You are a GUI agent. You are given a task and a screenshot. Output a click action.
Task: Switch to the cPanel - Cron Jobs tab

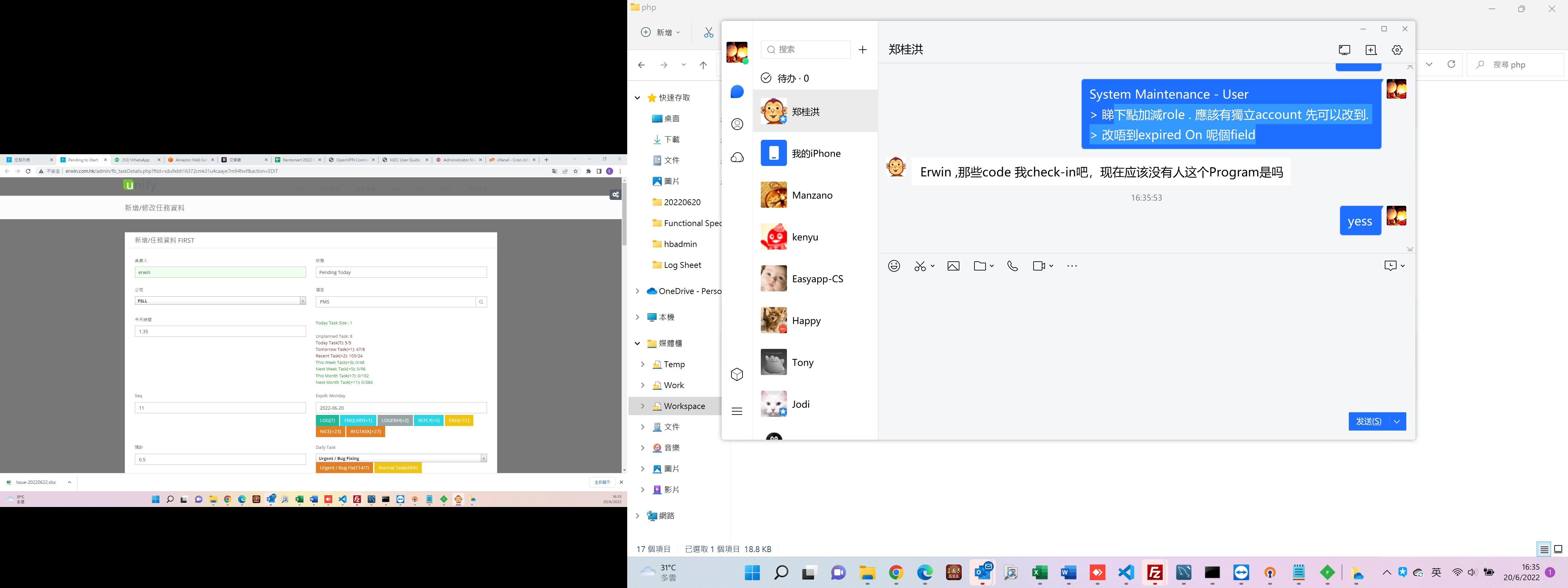(511, 159)
